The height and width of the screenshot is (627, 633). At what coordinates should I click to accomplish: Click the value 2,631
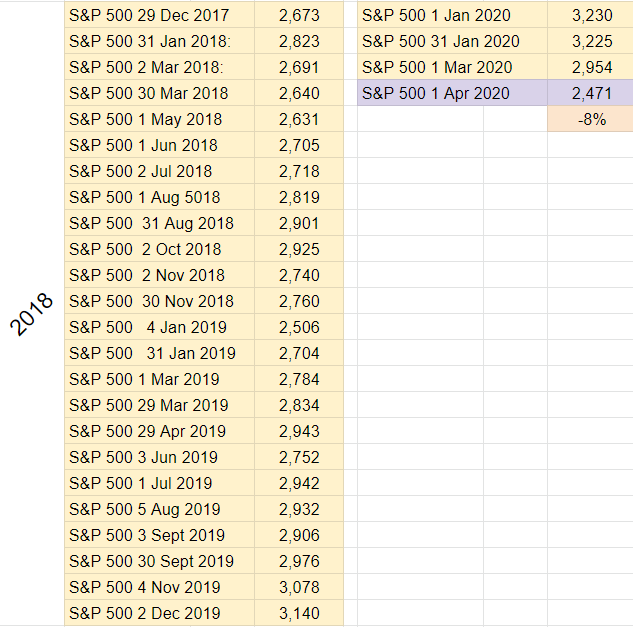pyautogui.click(x=299, y=119)
